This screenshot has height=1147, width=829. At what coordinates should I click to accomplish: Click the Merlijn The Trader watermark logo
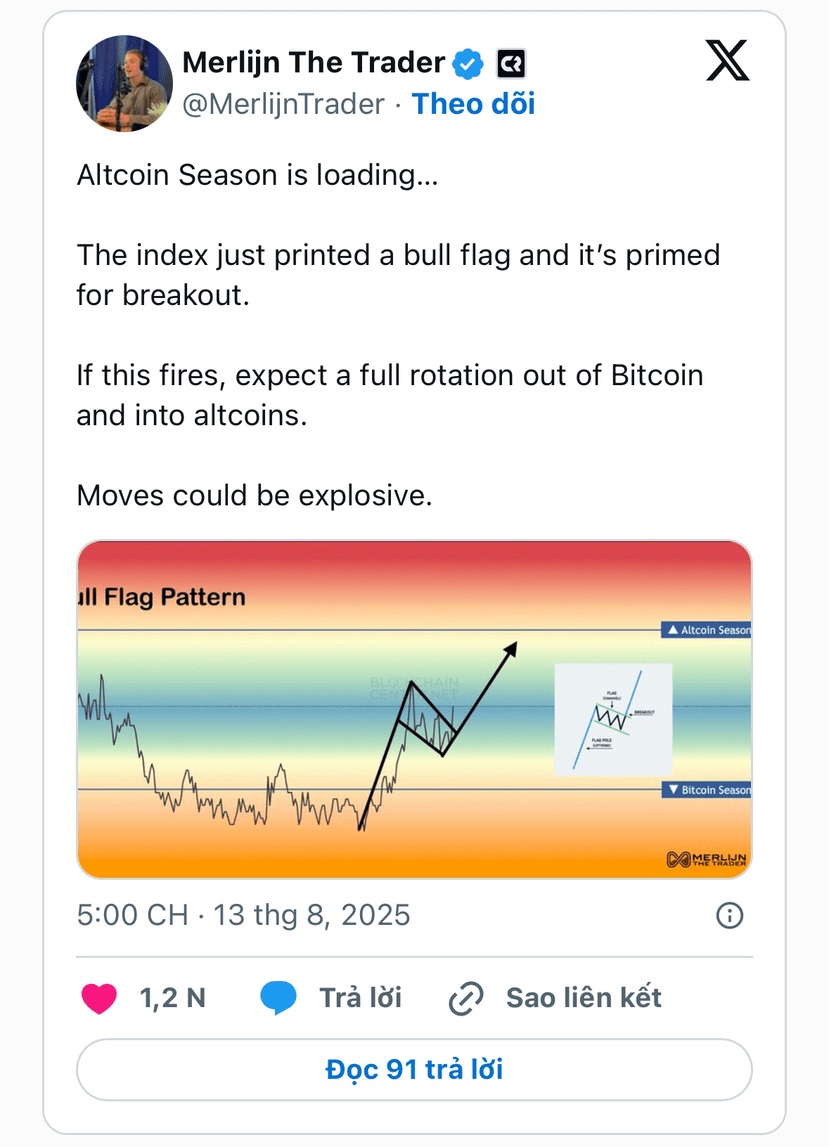pos(706,859)
